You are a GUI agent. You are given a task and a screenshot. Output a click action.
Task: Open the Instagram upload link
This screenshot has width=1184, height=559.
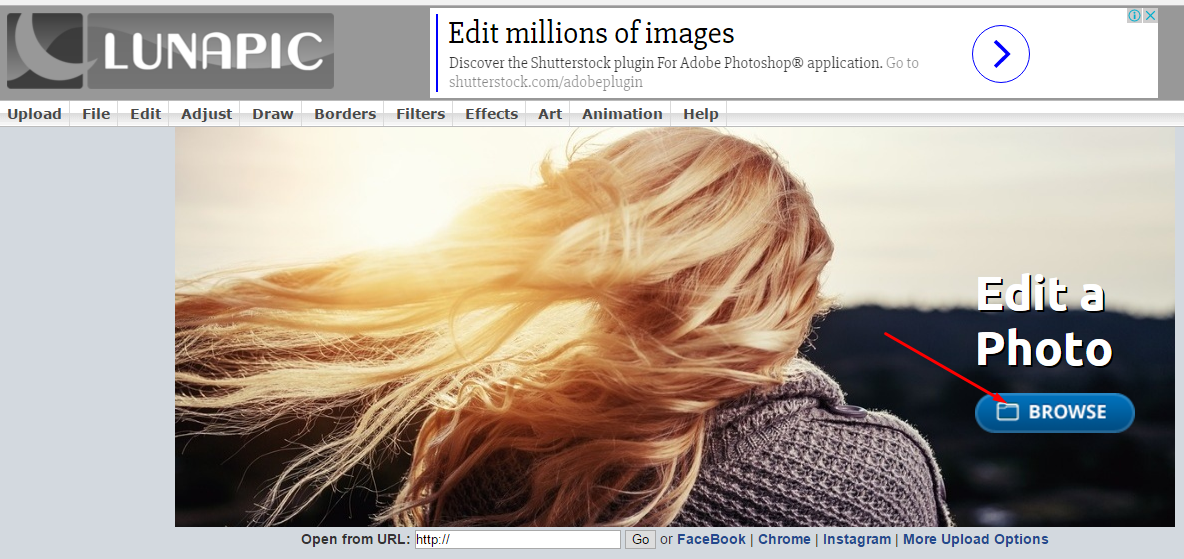[857, 539]
